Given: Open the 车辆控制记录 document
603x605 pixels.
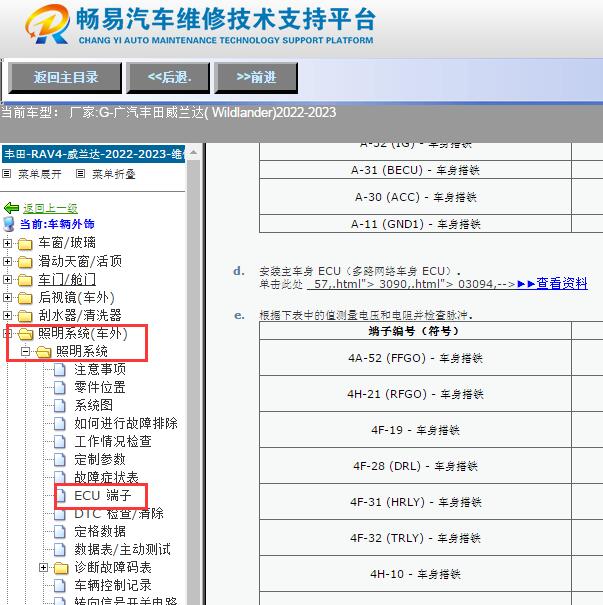Looking at the screenshot, I should point(113,586).
